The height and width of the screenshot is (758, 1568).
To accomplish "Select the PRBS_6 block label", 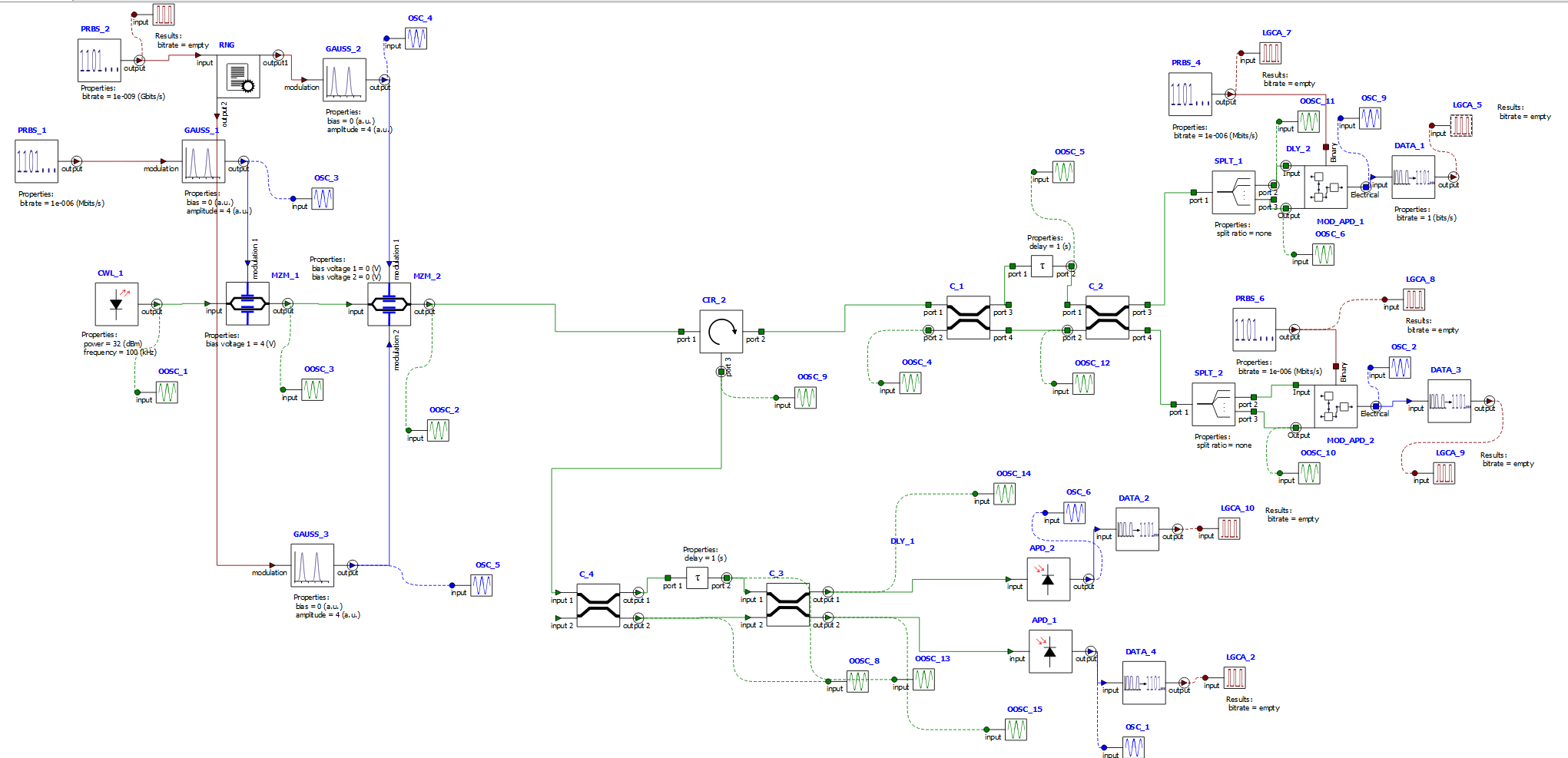I will [1249, 299].
